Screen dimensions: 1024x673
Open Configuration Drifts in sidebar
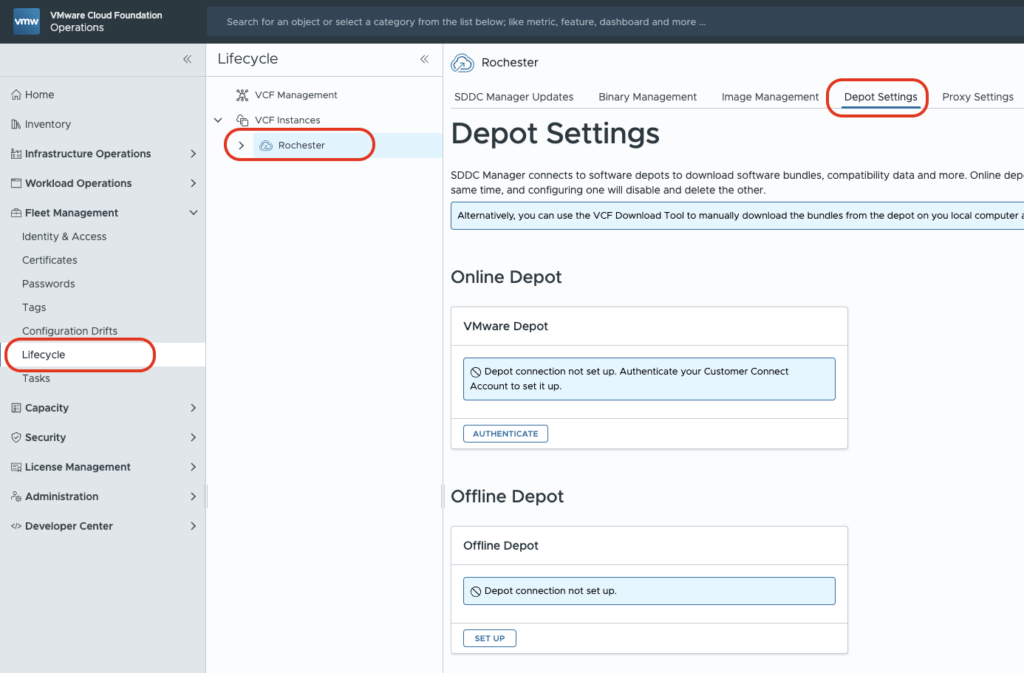click(70, 331)
